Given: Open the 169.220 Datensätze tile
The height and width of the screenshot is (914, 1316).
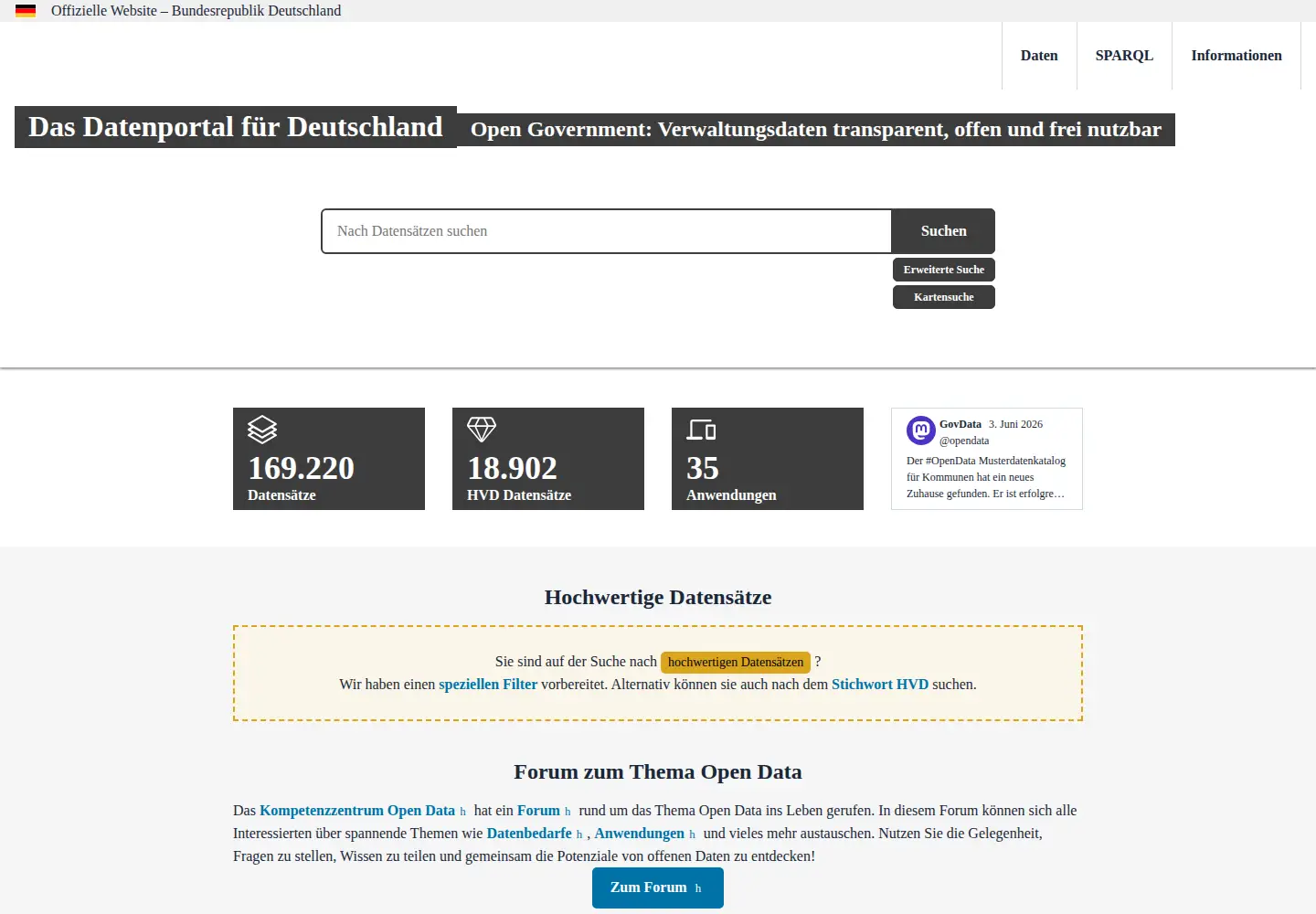Looking at the screenshot, I should (x=329, y=459).
